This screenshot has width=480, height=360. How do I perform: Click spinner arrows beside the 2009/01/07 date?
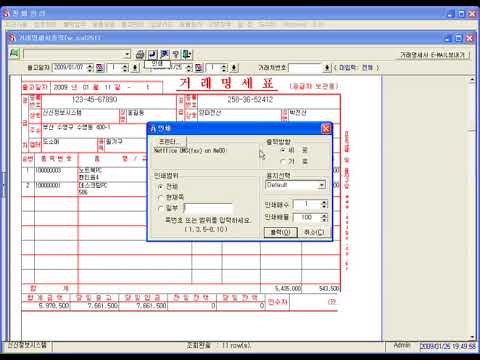tap(90, 68)
